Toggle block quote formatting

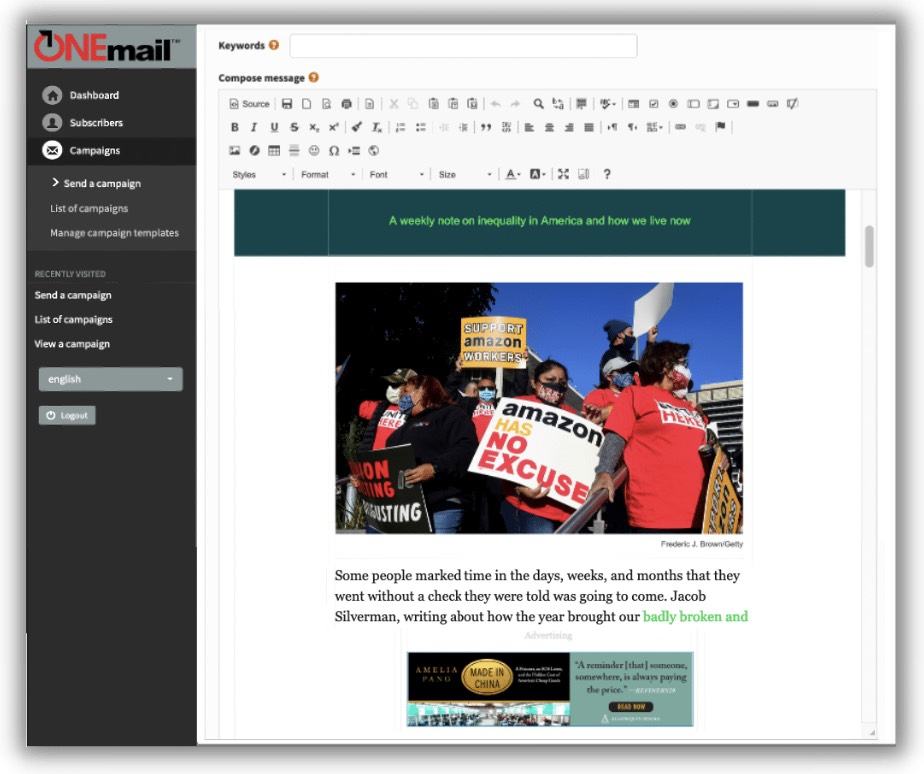pos(486,127)
